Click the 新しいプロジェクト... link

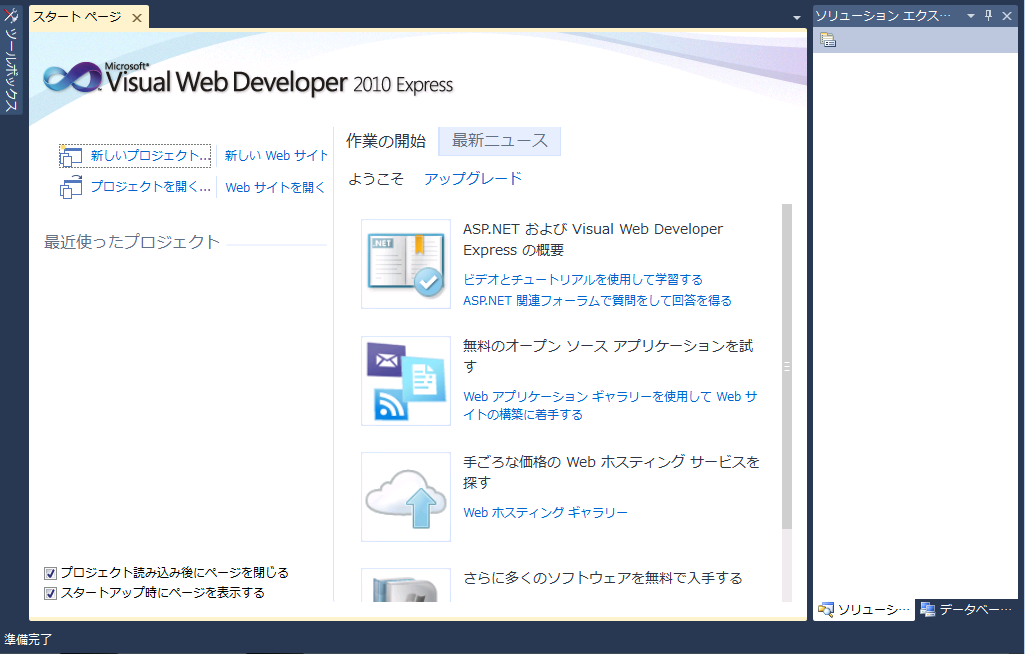(x=150, y=156)
